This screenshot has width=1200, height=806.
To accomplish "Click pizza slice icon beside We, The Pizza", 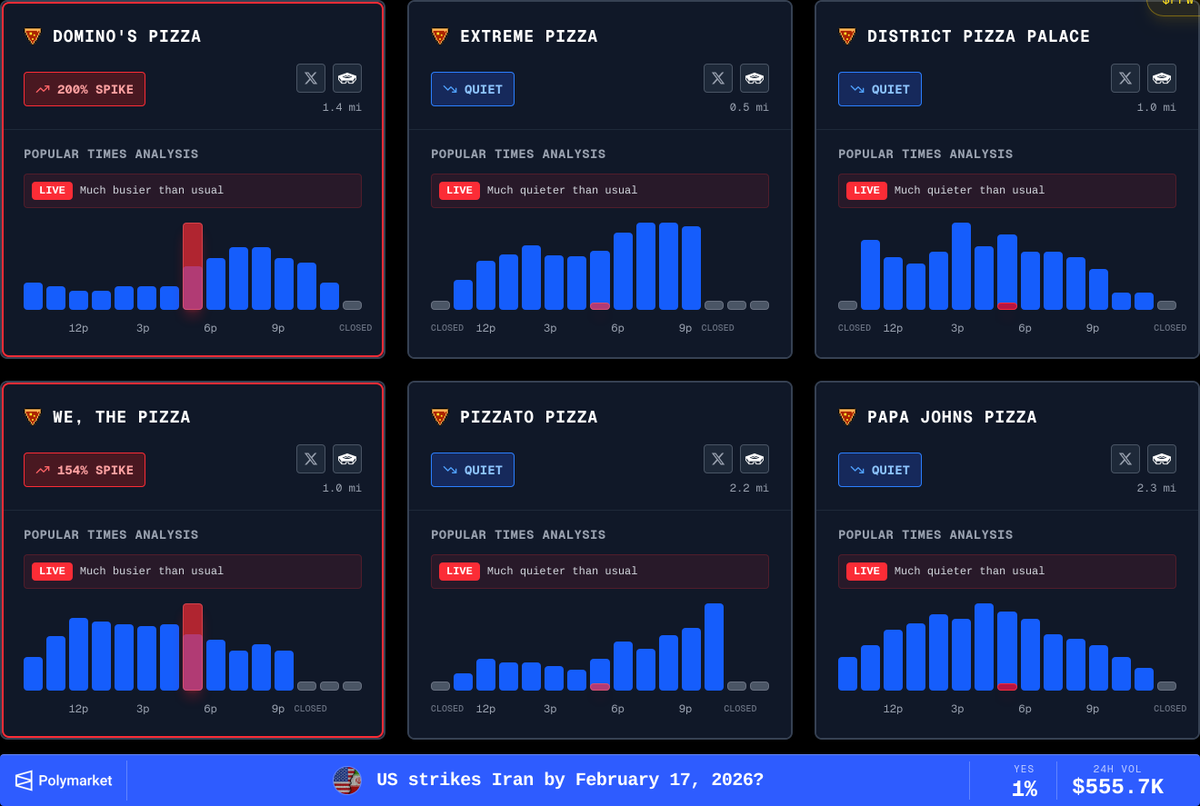I will [x=33, y=417].
